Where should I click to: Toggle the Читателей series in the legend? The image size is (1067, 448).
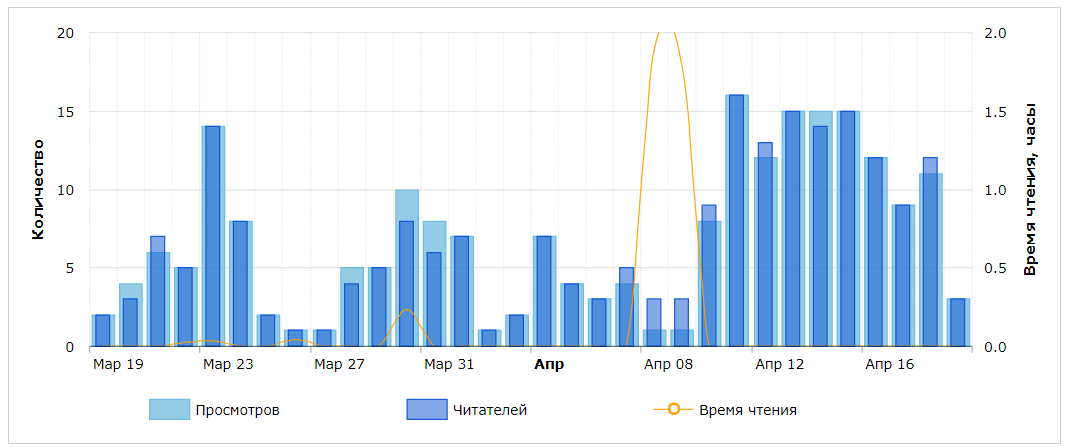[466, 410]
